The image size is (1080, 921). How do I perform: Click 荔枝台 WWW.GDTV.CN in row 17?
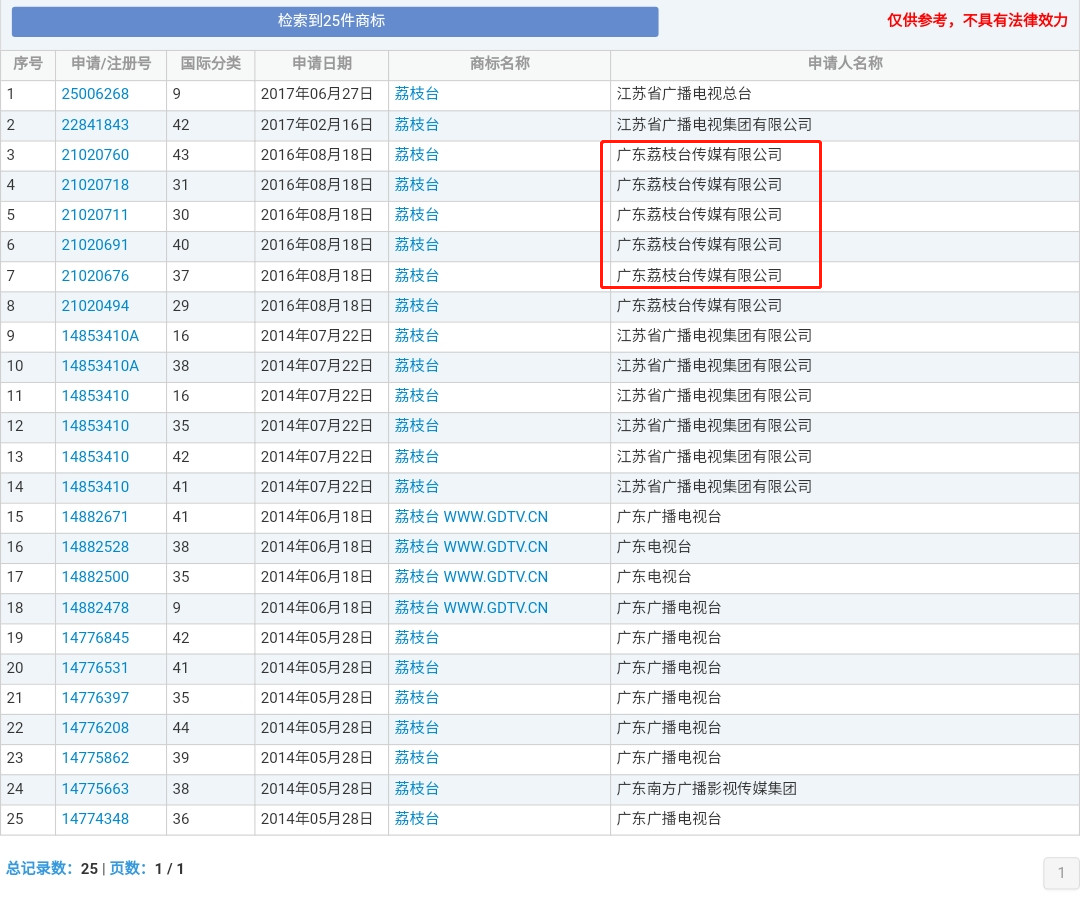[471, 577]
